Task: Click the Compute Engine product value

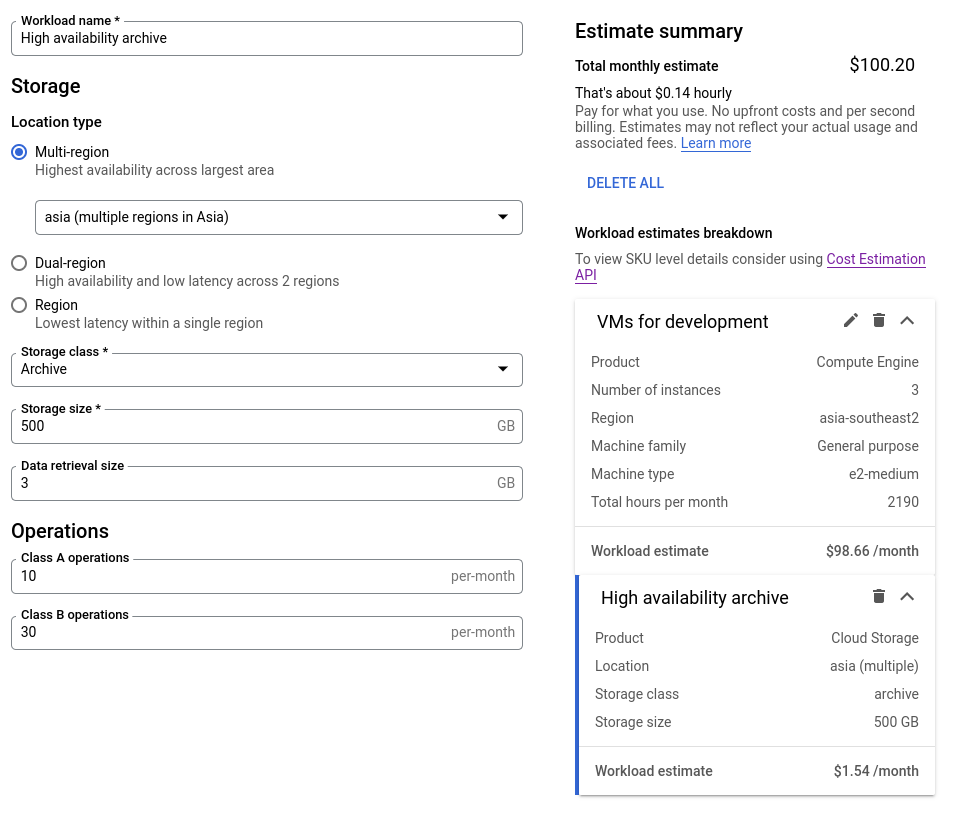Action: pyautogui.click(x=867, y=362)
